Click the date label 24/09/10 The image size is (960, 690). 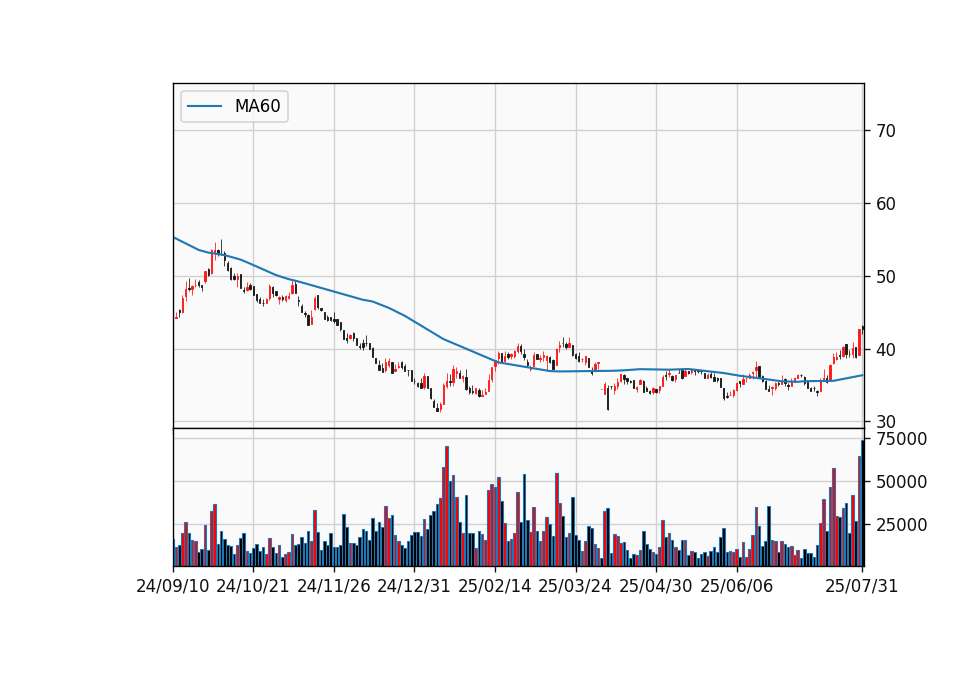point(173,586)
